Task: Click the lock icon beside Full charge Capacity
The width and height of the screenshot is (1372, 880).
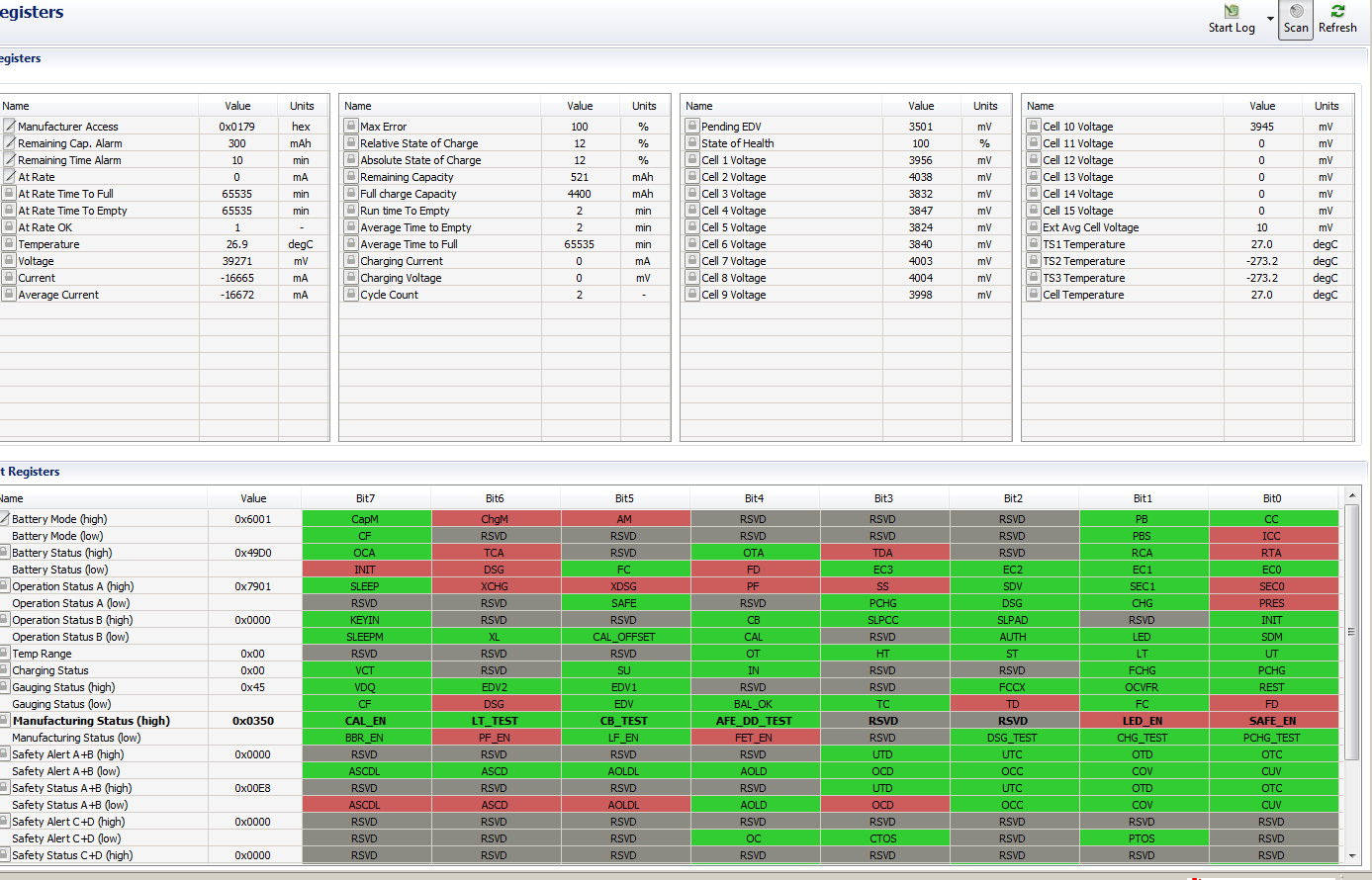Action: (x=351, y=194)
